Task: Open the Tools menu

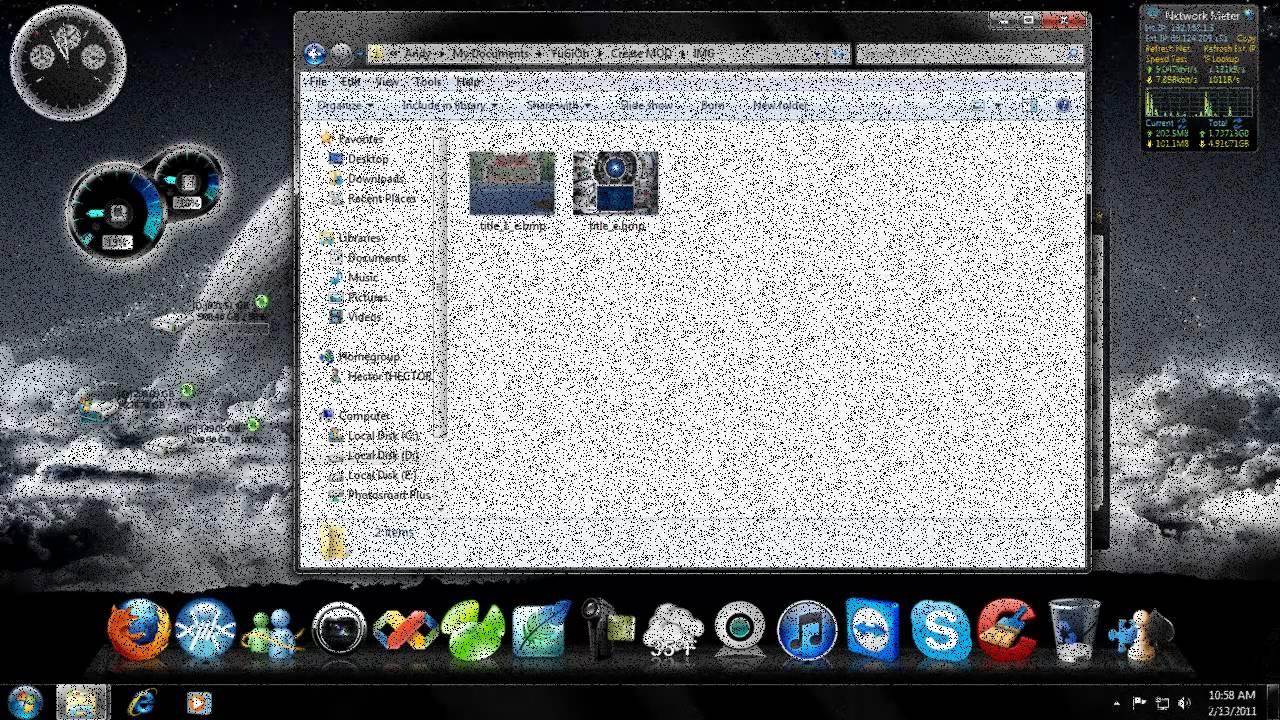Action: pyautogui.click(x=427, y=82)
